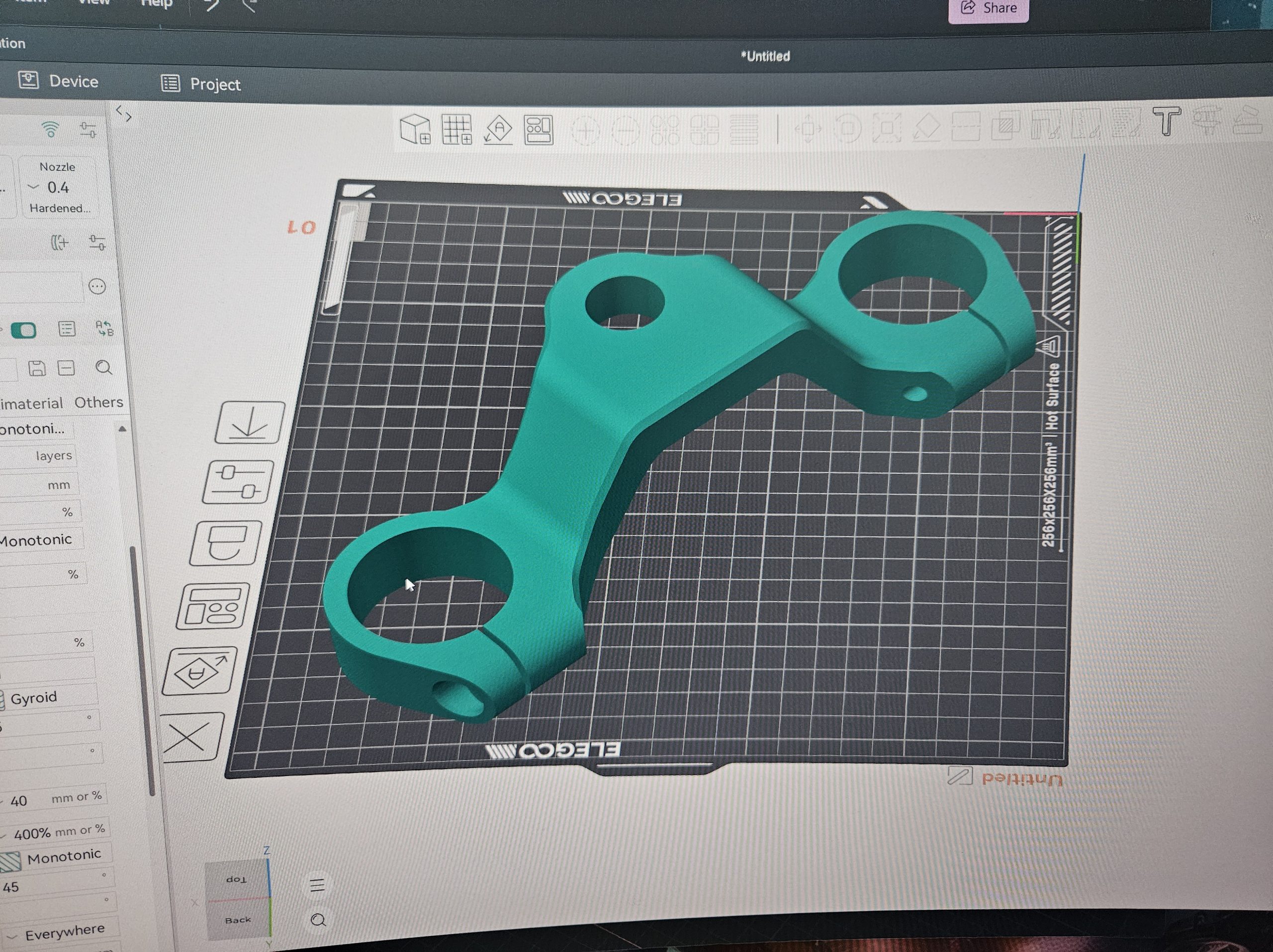Collapse the sidebar with the arrows button
This screenshot has height=952, width=1273.
pyautogui.click(x=124, y=114)
